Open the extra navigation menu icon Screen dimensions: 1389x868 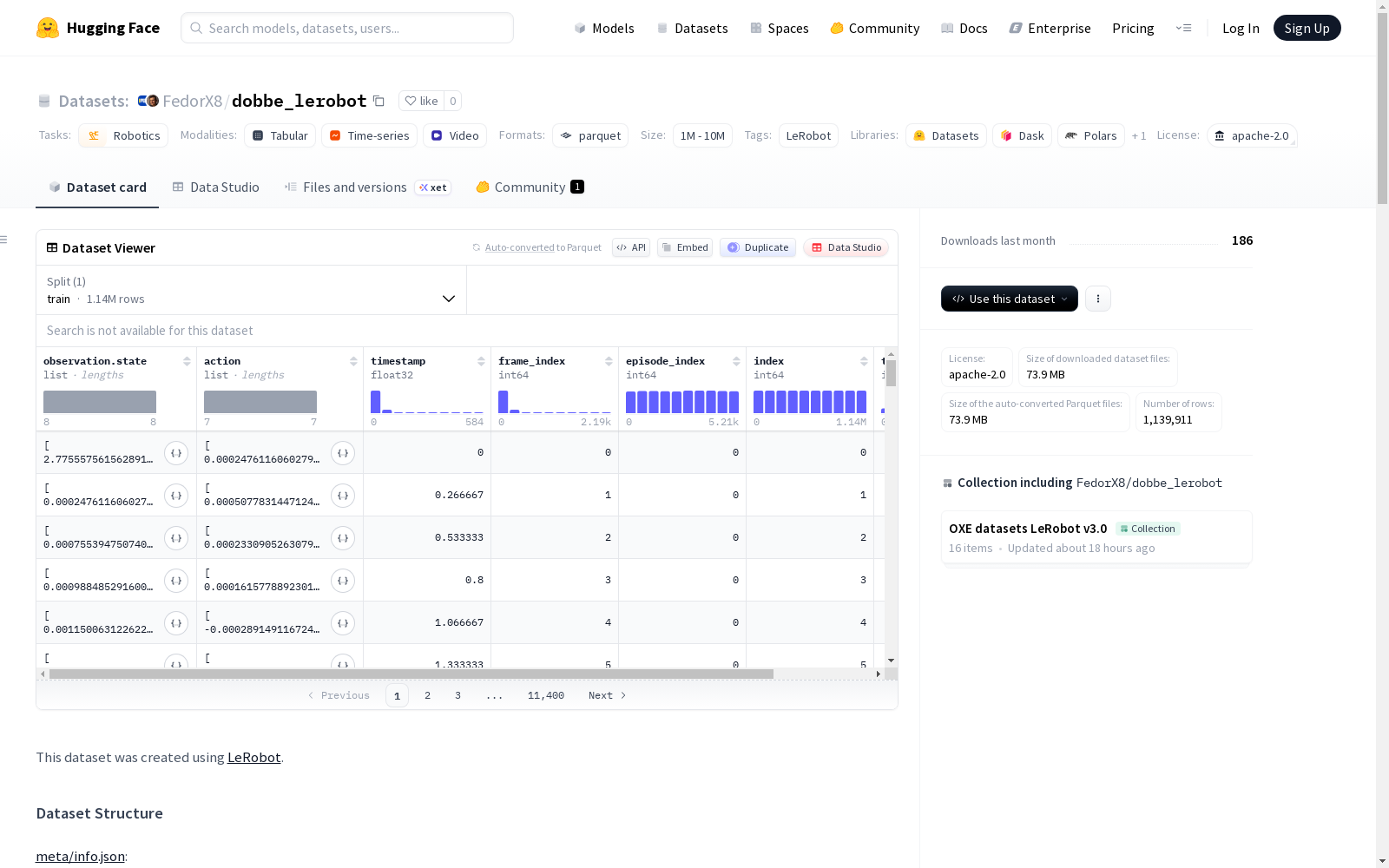[1183, 28]
